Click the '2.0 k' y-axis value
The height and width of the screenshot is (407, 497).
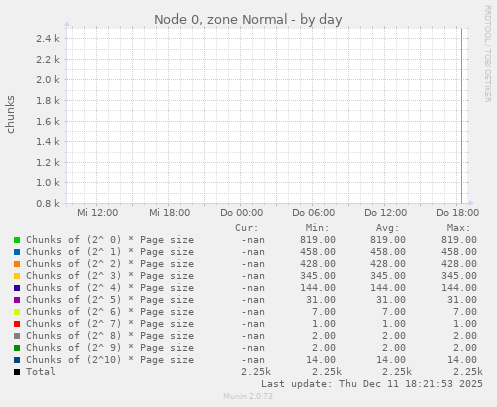pos(48,80)
